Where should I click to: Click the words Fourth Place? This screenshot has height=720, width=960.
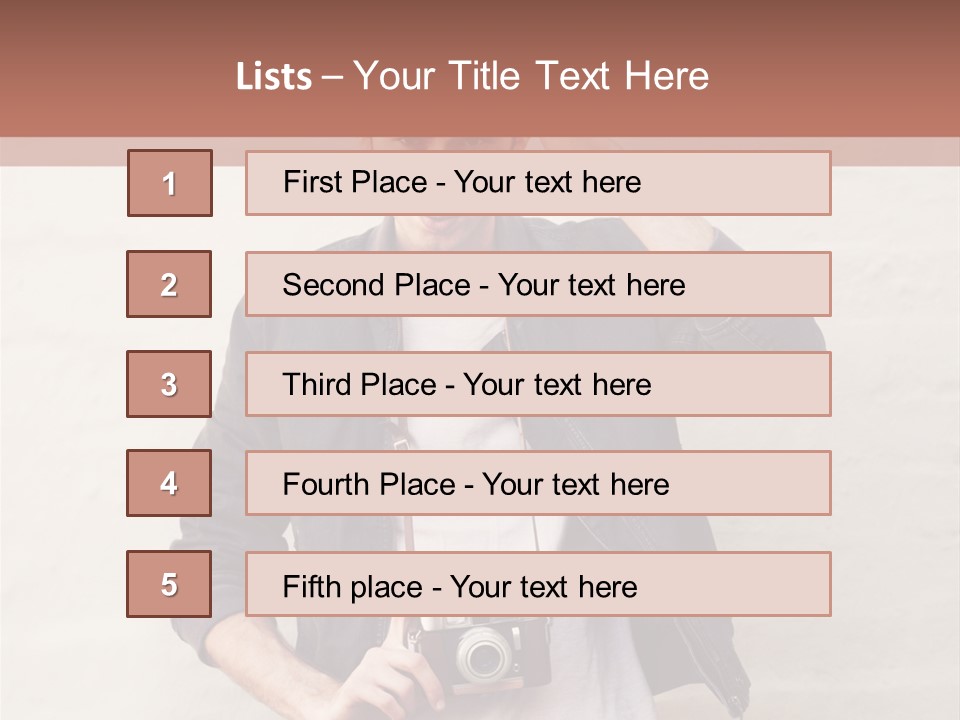[x=369, y=484]
